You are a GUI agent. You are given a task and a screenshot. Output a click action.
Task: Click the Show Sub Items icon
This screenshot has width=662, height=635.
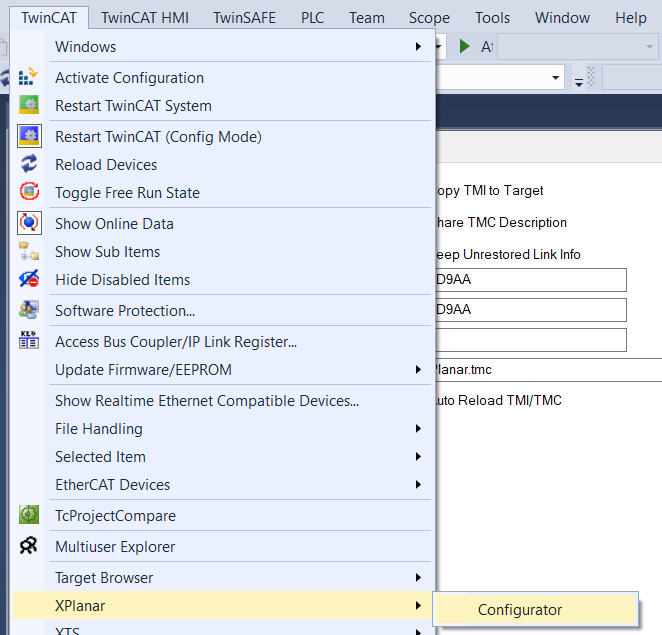[x=29, y=251]
